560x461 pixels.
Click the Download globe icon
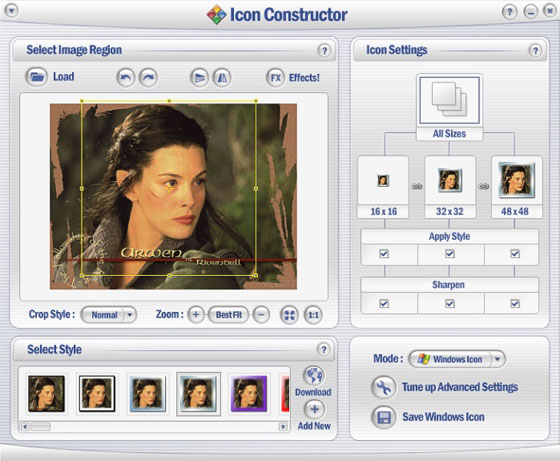314,376
